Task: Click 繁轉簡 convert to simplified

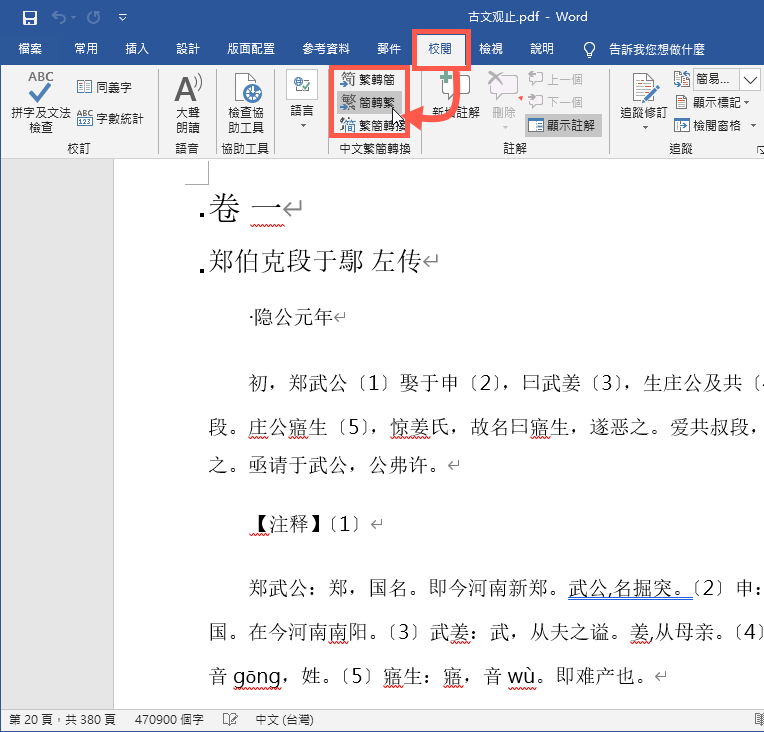Action: pos(368,79)
